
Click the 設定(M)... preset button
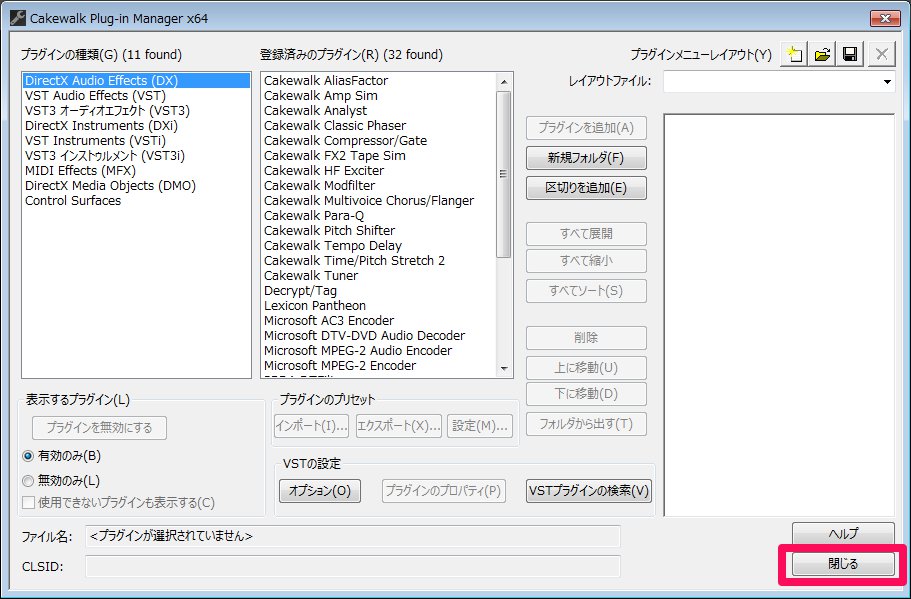[x=480, y=426]
